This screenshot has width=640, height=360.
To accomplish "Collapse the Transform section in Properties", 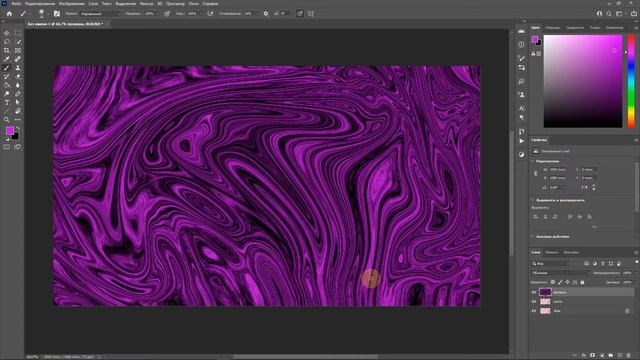I will pyautogui.click(x=532, y=161).
